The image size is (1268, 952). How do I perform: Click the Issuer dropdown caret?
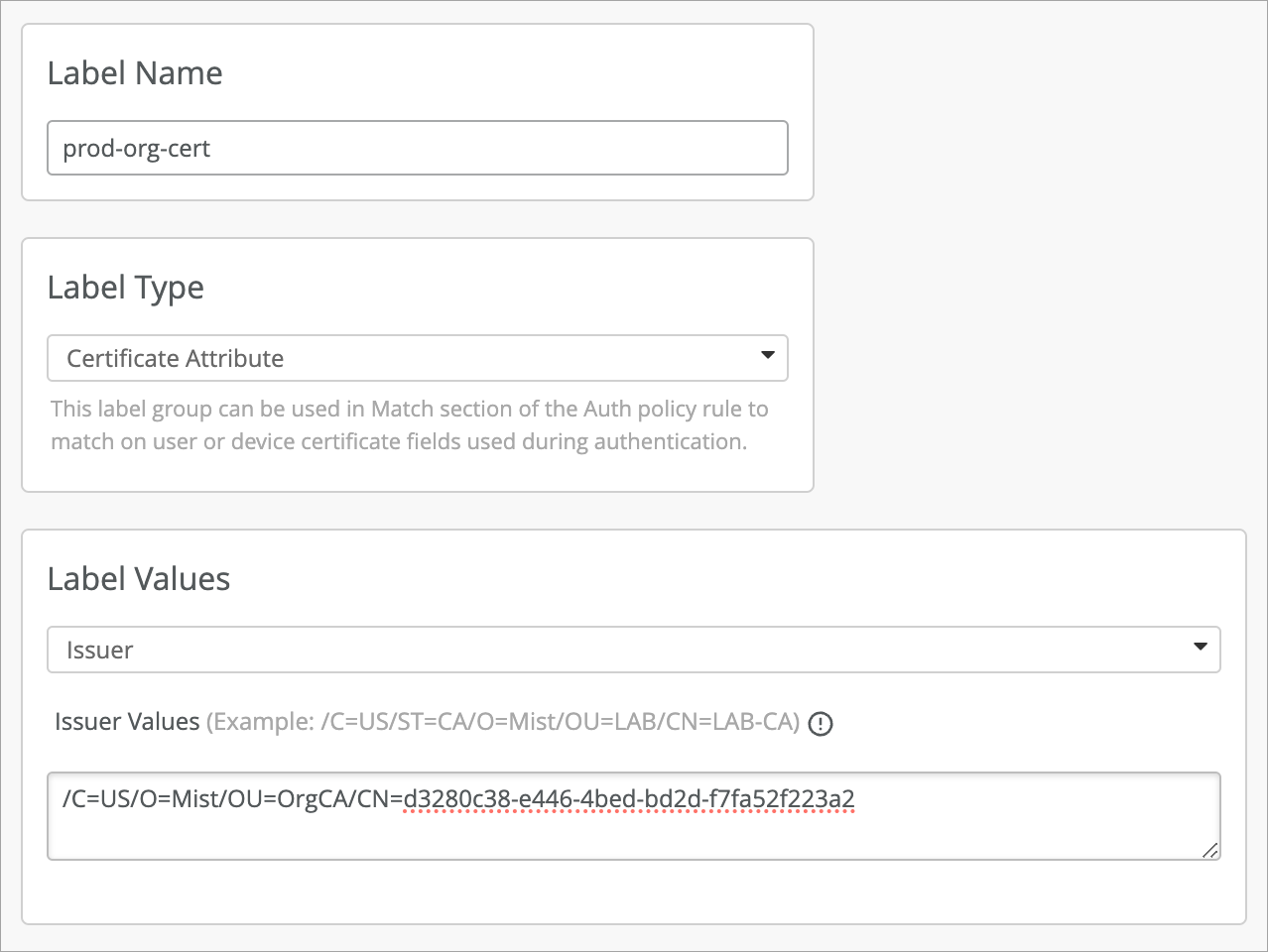tap(1200, 647)
